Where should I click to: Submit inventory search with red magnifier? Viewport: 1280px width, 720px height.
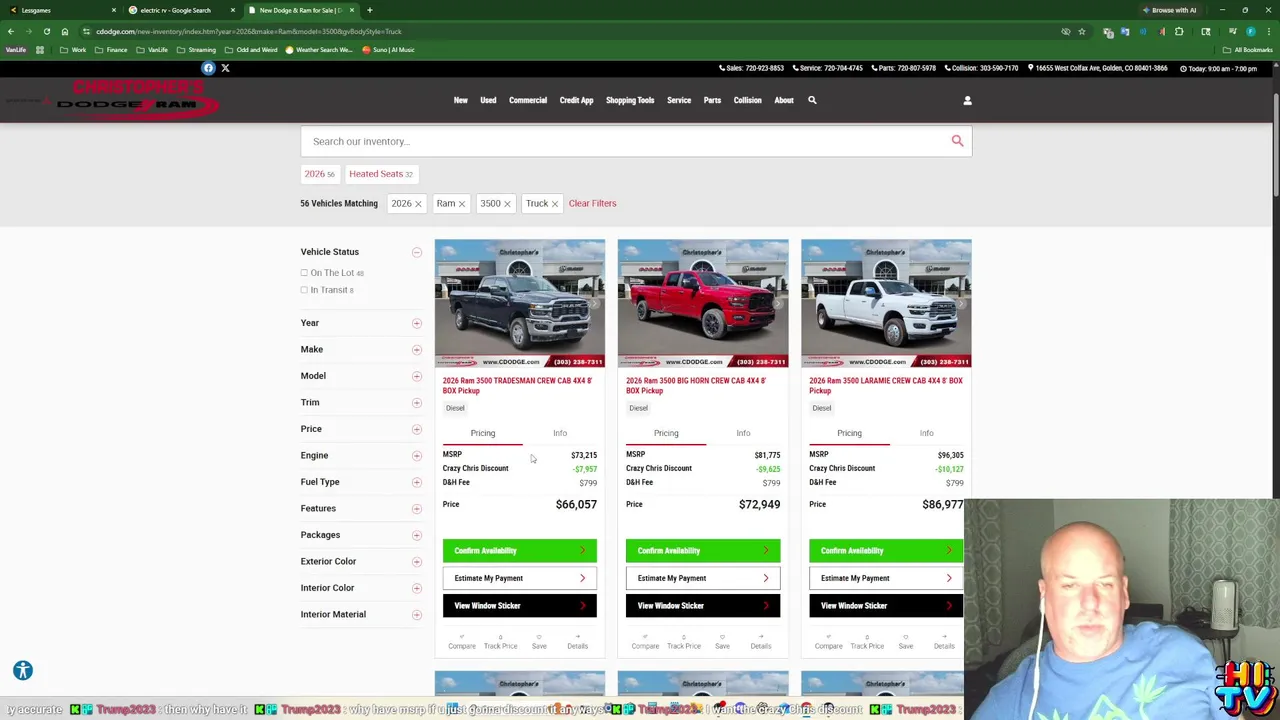pos(957,141)
